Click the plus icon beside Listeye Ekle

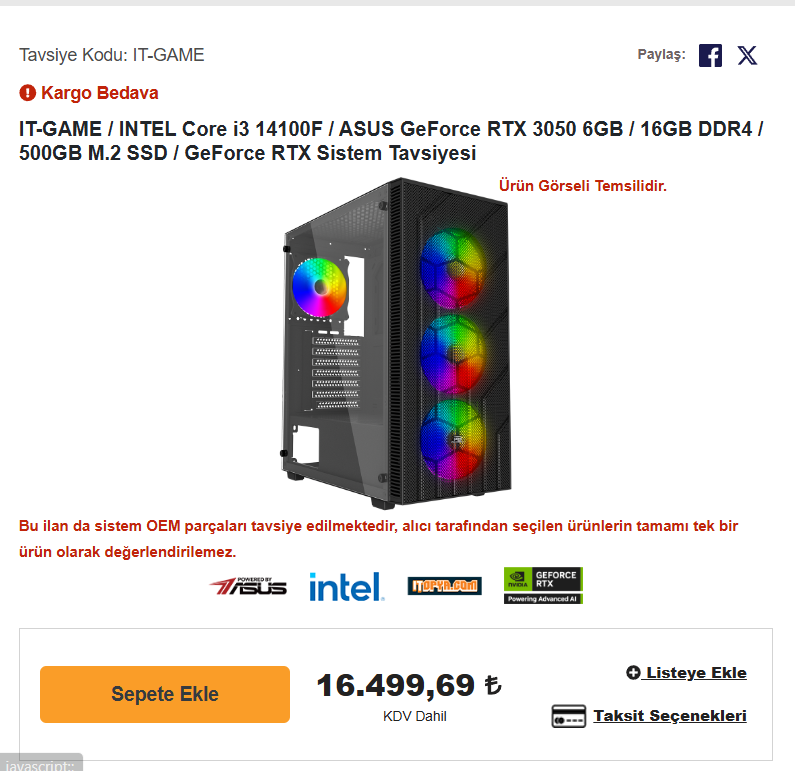point(633,673)
